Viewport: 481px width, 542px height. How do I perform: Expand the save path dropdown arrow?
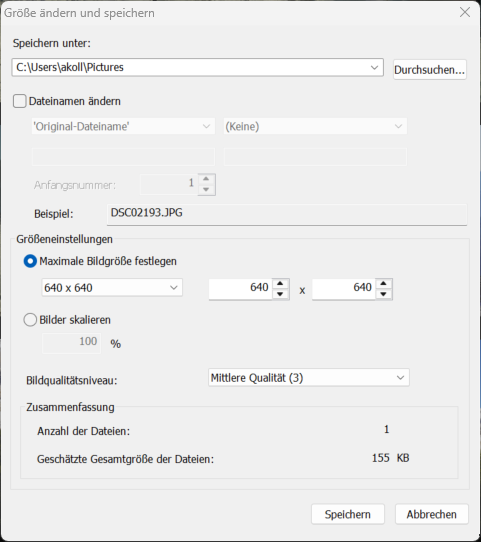click(374, 67)
